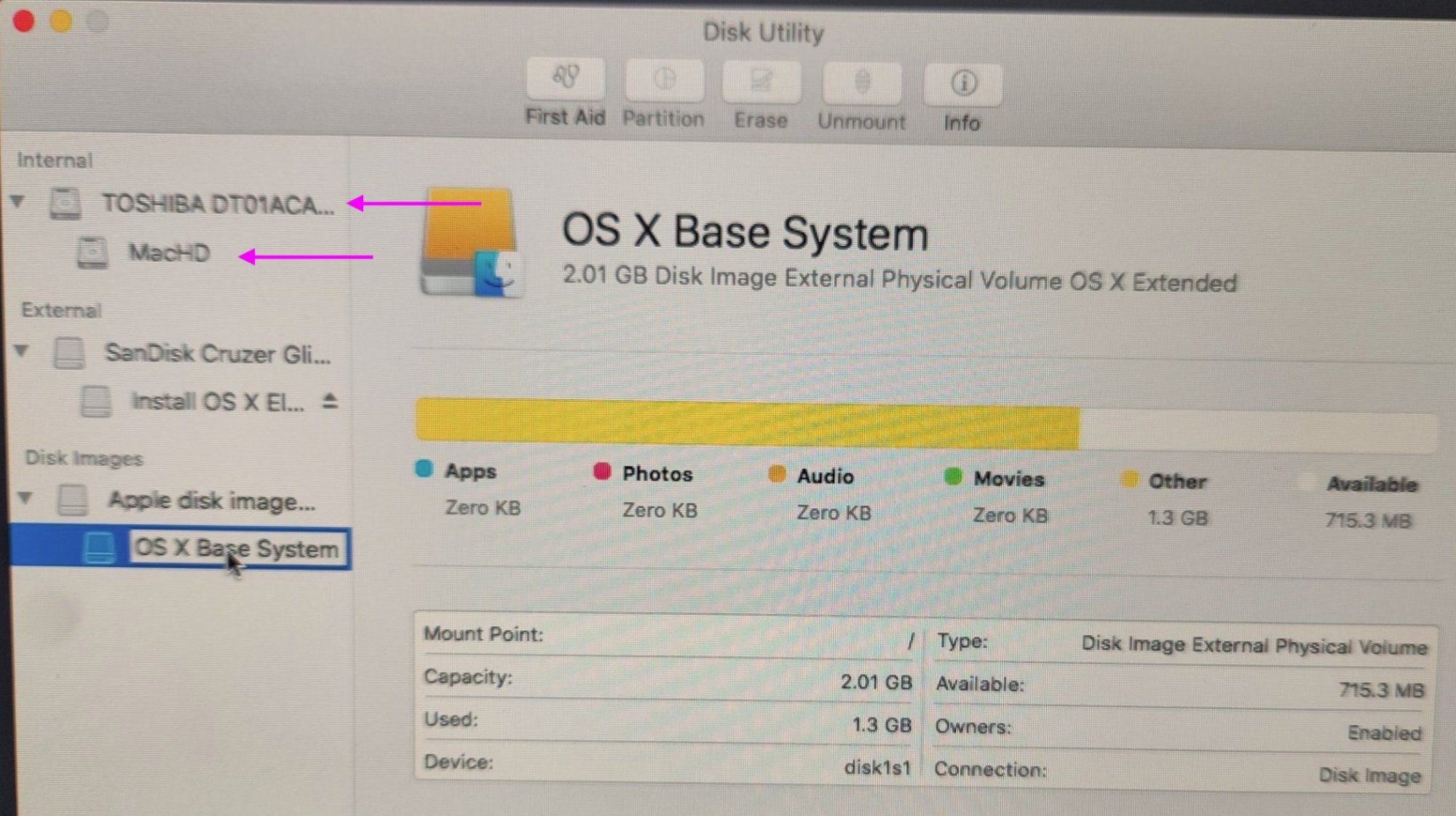Viewport: 1456px width, 816px height.
Task: Click the Partition label
Action: click(664, 119)
